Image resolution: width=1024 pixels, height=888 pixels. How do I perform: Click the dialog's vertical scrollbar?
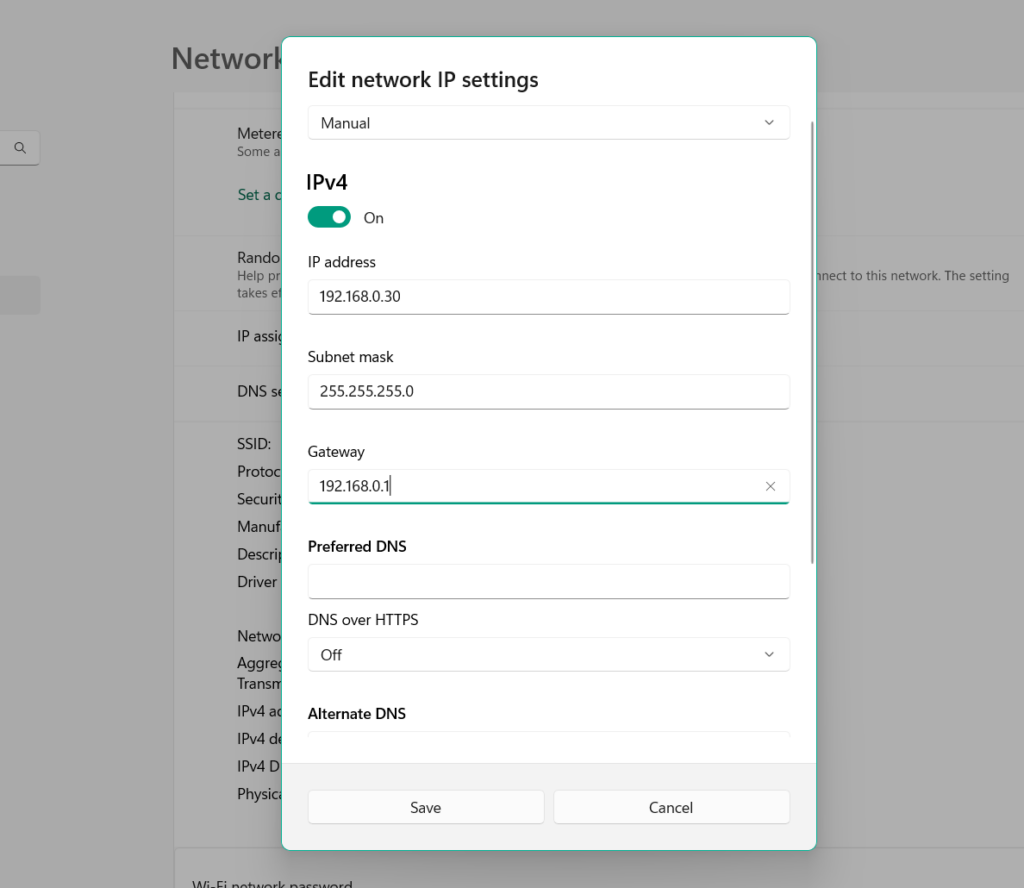(812, 342)
